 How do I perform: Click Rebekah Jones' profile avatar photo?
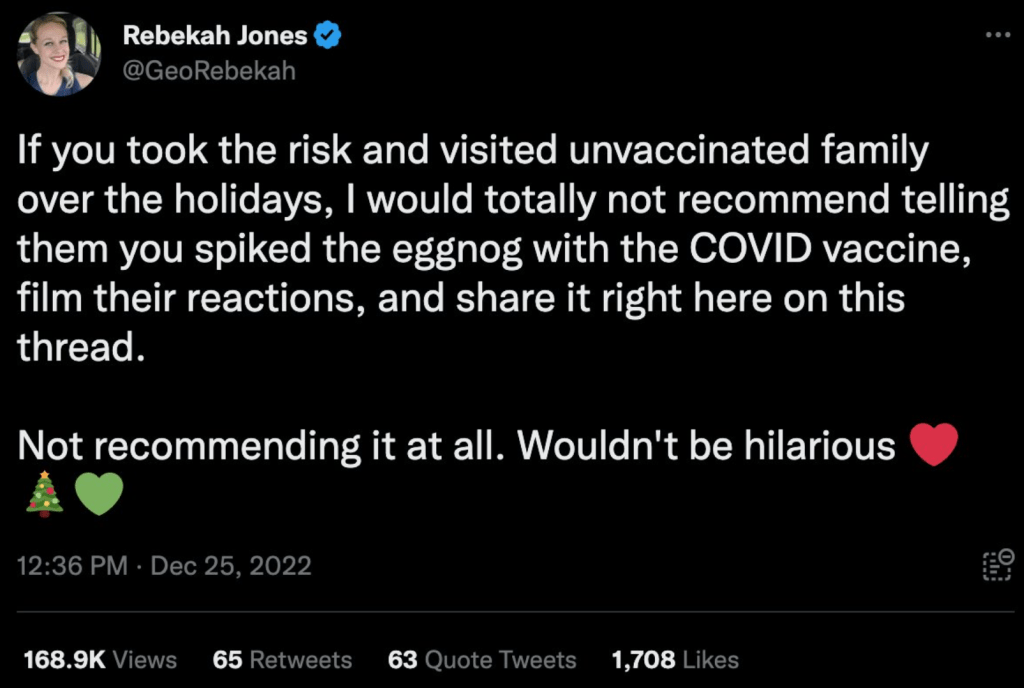[57, 55]
